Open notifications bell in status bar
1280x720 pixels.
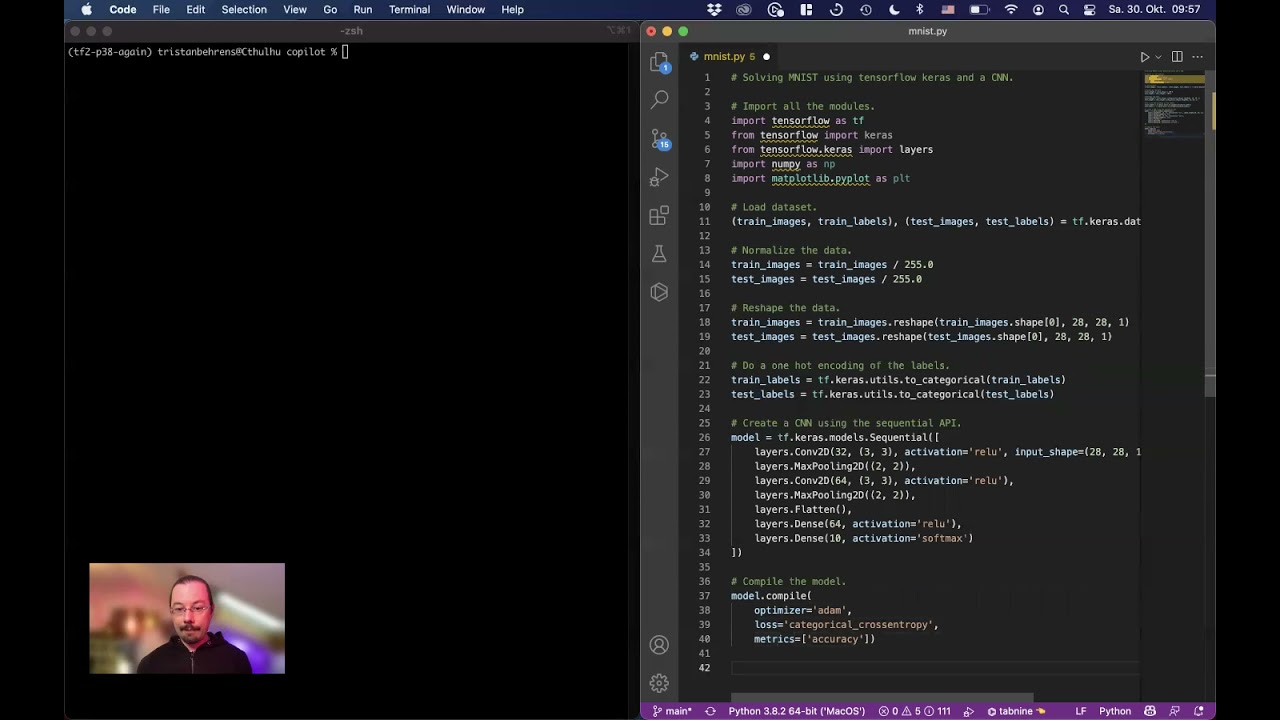(1198, 711)
